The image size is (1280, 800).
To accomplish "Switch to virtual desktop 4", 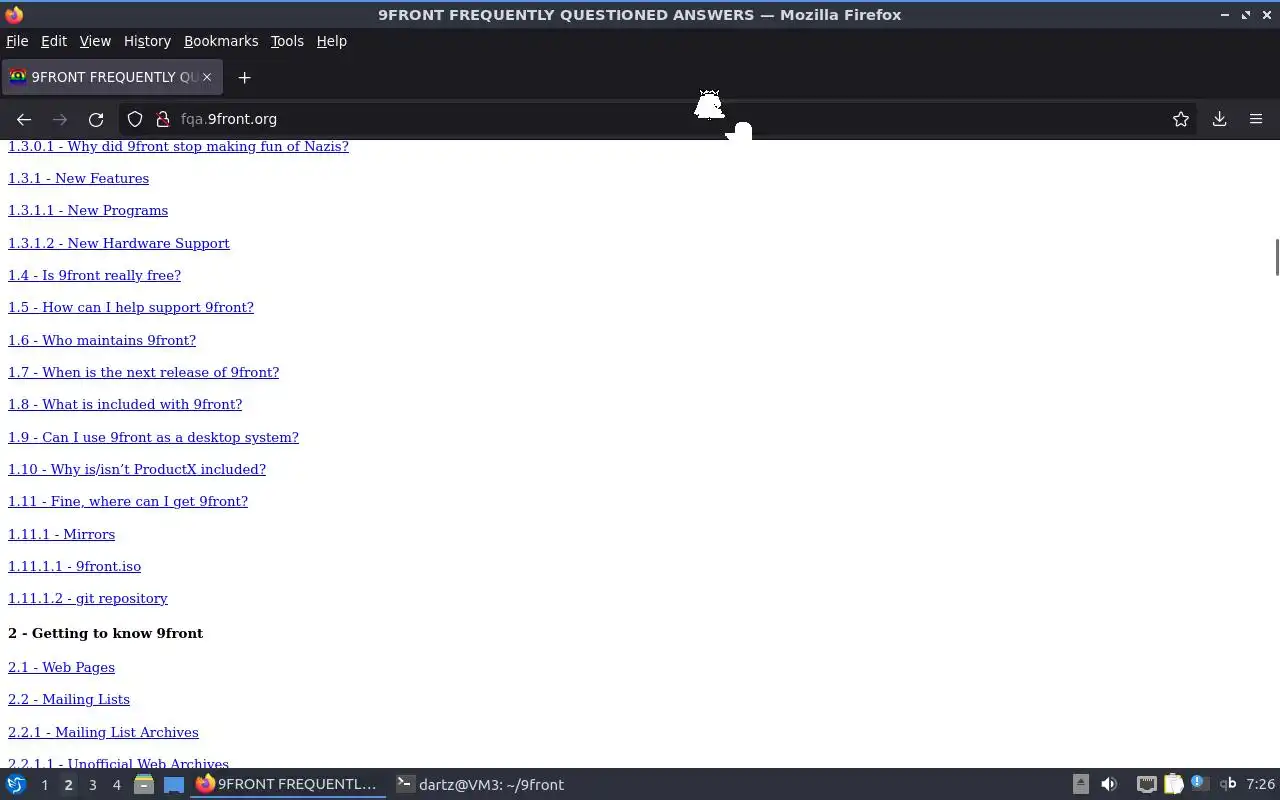I will coord(116,785).
